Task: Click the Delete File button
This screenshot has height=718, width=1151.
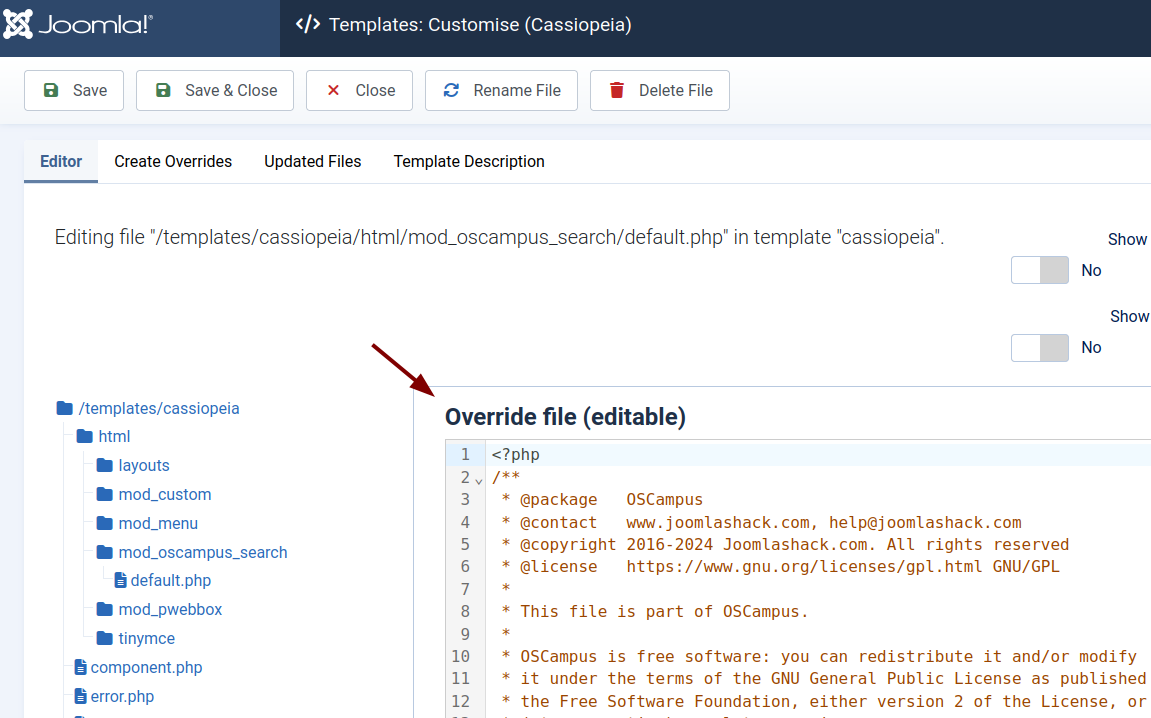Action: (x=660, y=90)
